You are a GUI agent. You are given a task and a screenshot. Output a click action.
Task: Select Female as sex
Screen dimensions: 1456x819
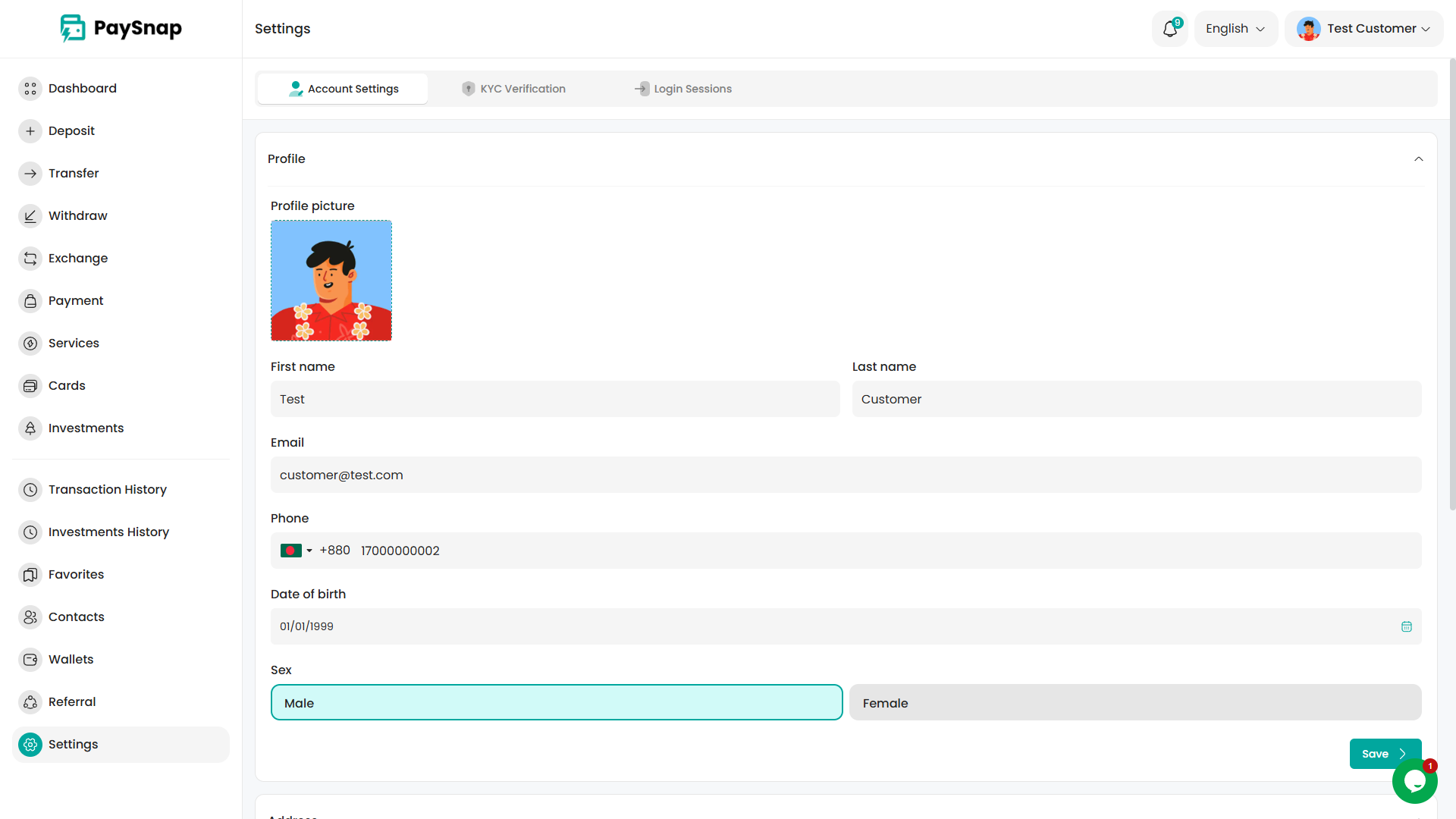pos(1134,703)
